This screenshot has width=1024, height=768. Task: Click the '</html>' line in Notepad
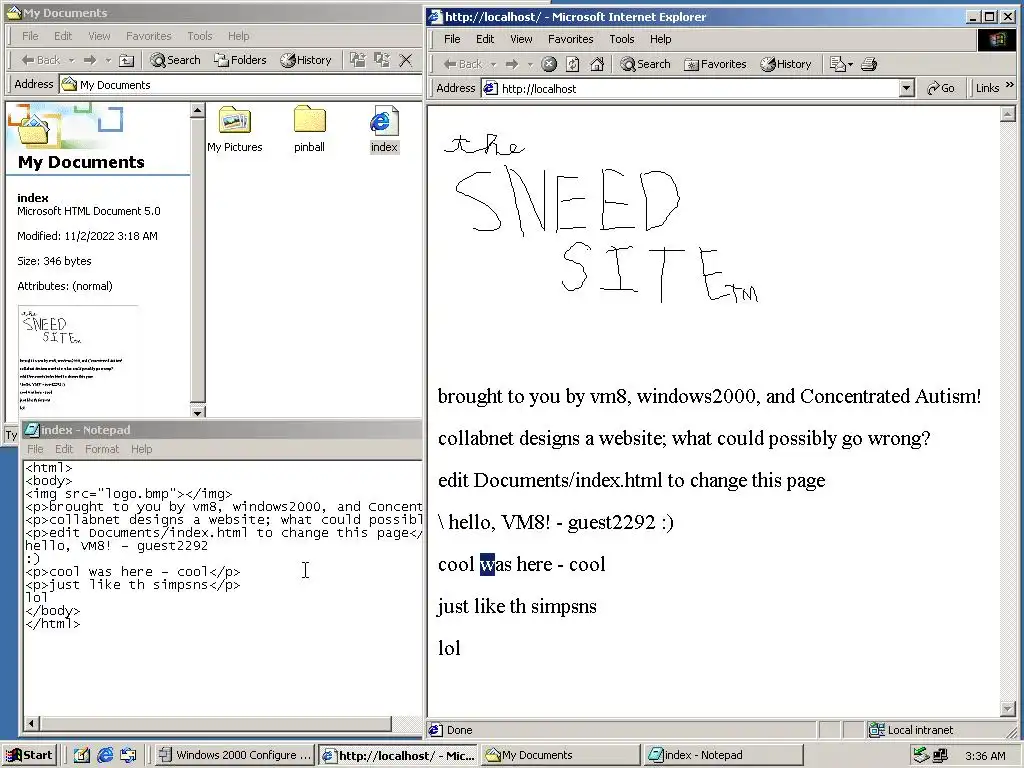pyautogui.click(x=53, y=624)
